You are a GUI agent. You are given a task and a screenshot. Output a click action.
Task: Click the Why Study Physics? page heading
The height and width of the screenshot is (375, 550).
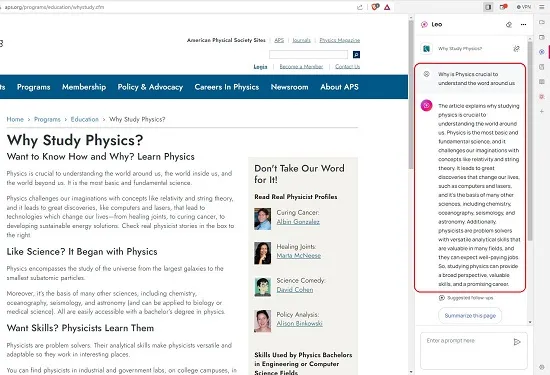pos(75,140)
